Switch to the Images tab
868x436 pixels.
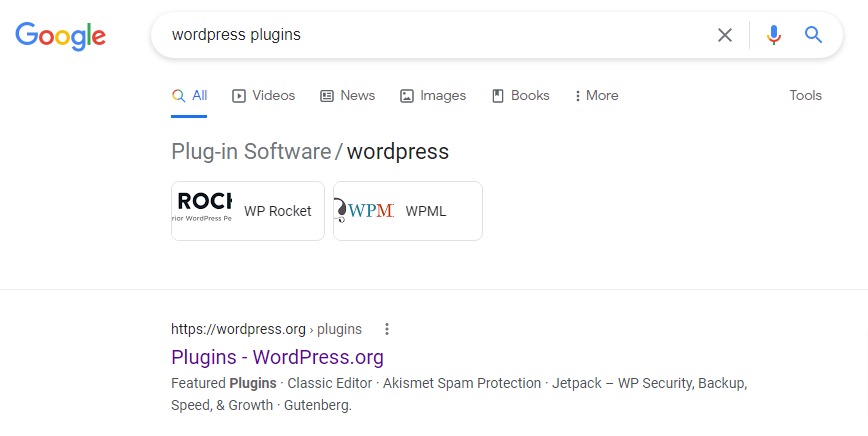[x=433, y=96]
